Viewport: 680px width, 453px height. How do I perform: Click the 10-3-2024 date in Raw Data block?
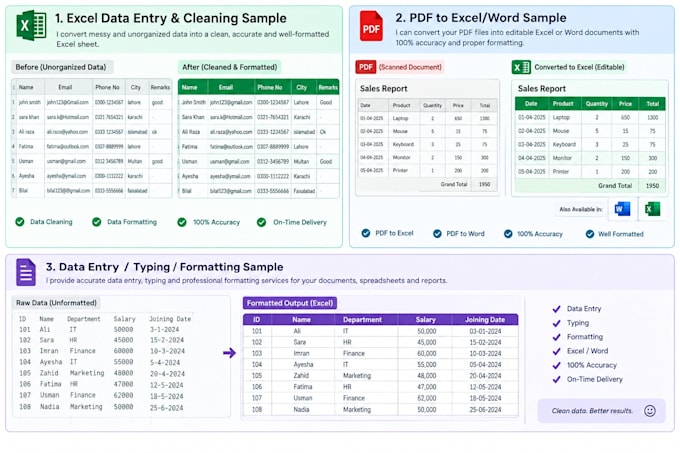tap(167, 351)
